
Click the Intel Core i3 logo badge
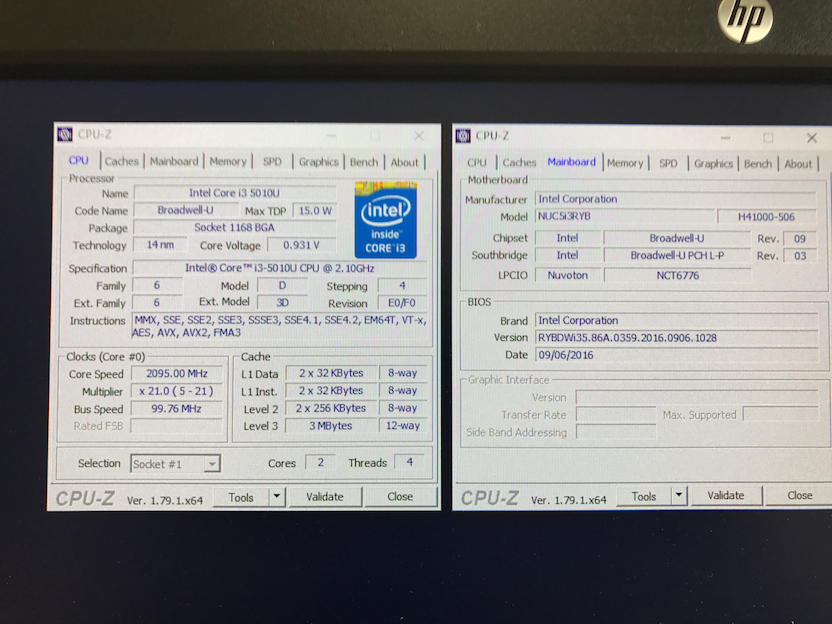point(386,220)
